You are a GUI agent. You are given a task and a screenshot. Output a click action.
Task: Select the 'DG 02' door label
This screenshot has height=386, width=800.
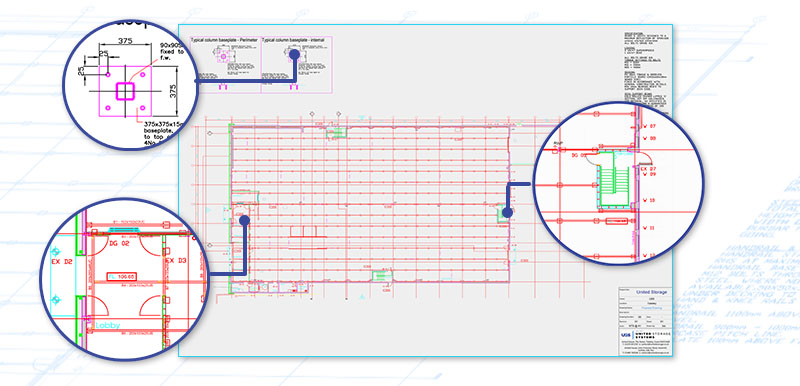(120, 244)
